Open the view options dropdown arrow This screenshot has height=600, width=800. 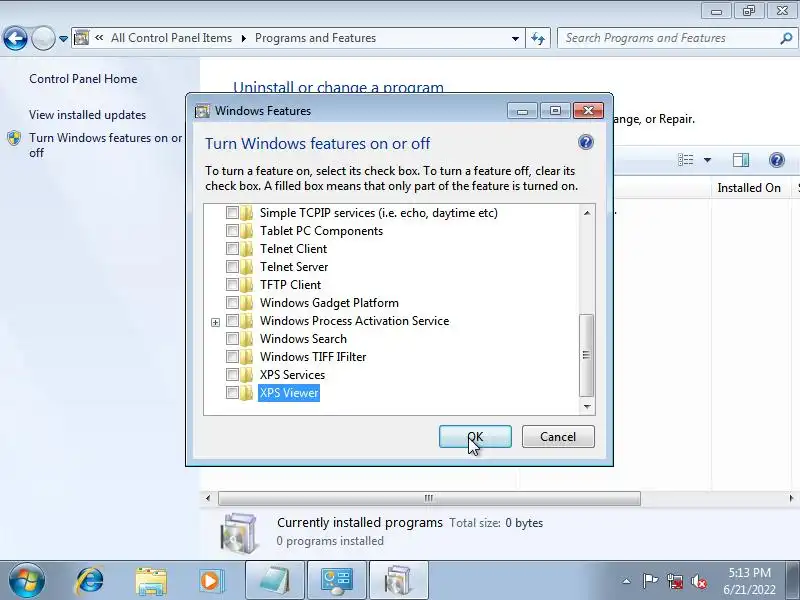[707, 160]
